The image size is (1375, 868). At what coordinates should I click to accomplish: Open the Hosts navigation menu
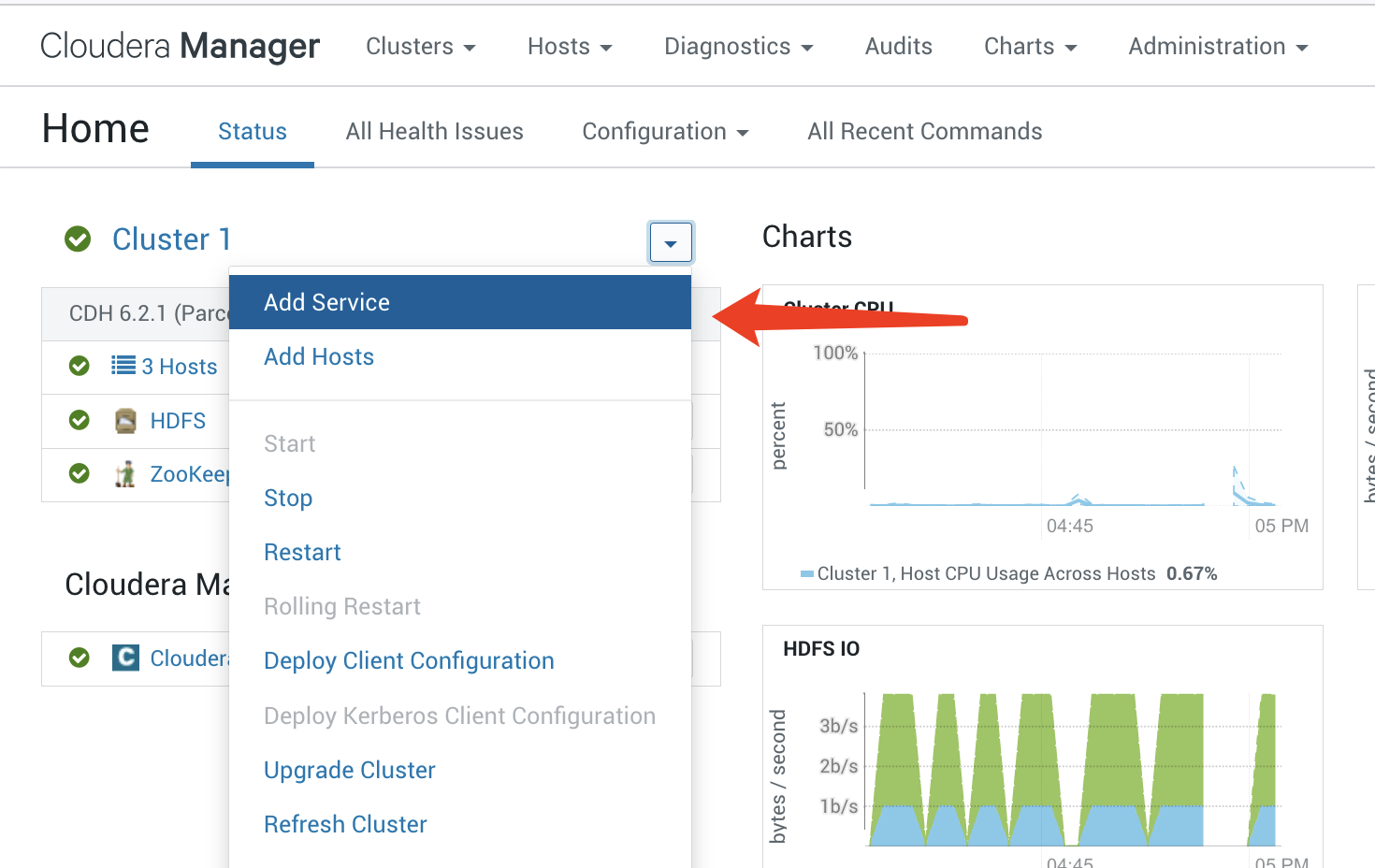[x=570, y=47]
